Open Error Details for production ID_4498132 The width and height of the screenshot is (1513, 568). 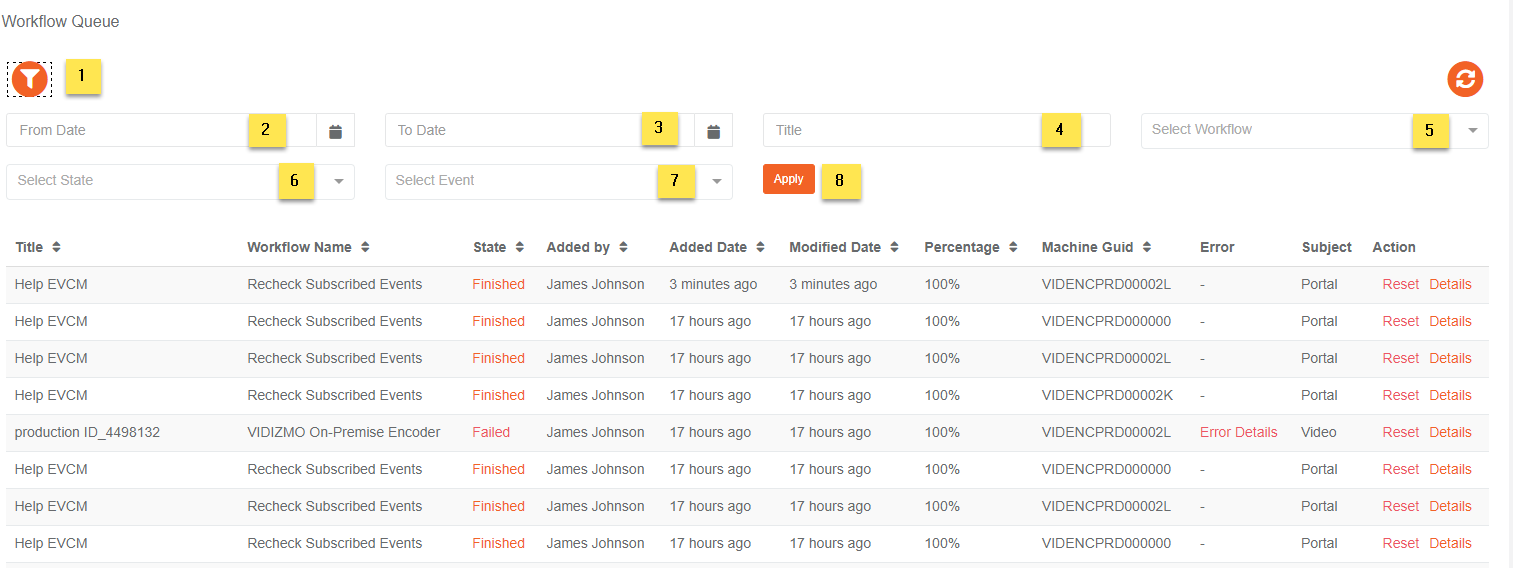1238,432
